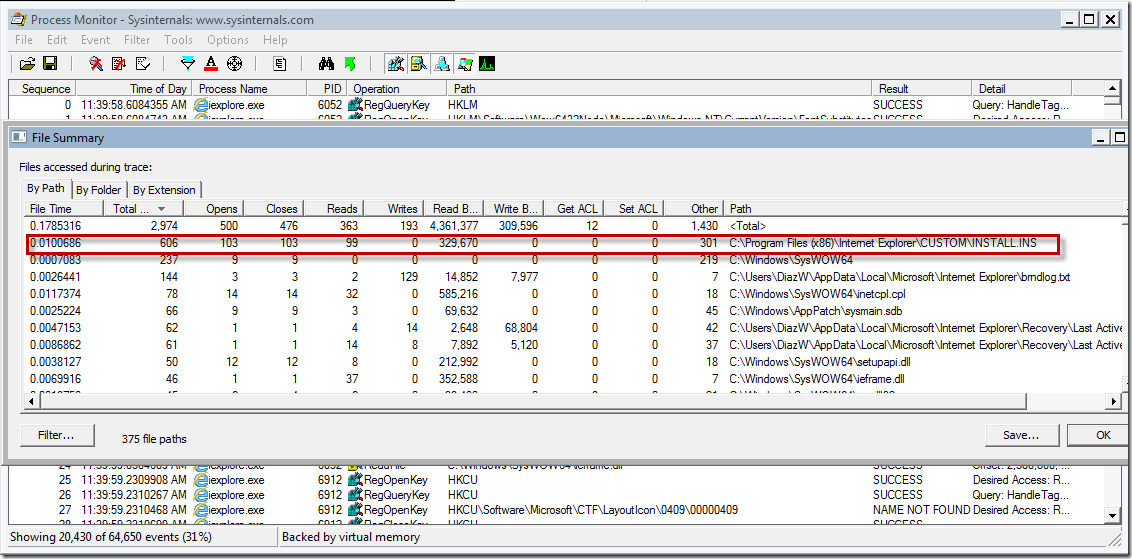The image size is (1132, 559).
Task: Select the target crosshair Include Process icon
Action: click(235, 64)
